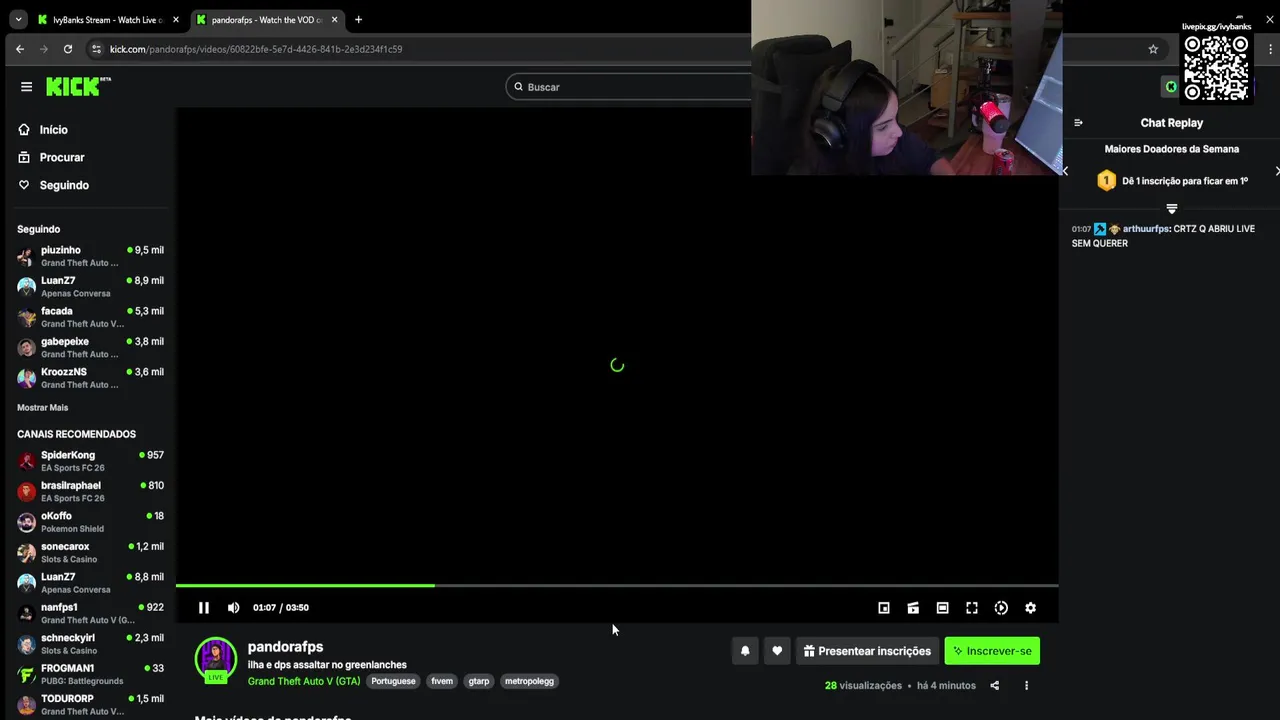Open Grand Theft Auto V (GTA) category
1280x720 pixels.
coord(304,681)
